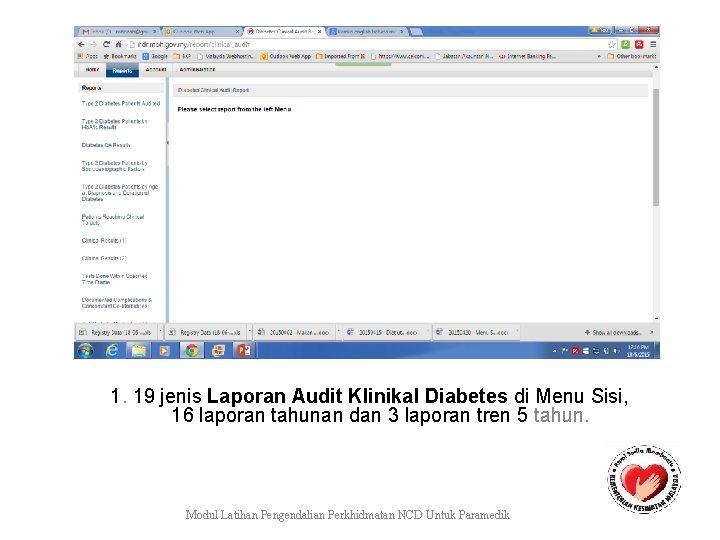This screenshot has width=720, height=540.
Task: Open the 20150402 document download
Action: pos(295,332)
